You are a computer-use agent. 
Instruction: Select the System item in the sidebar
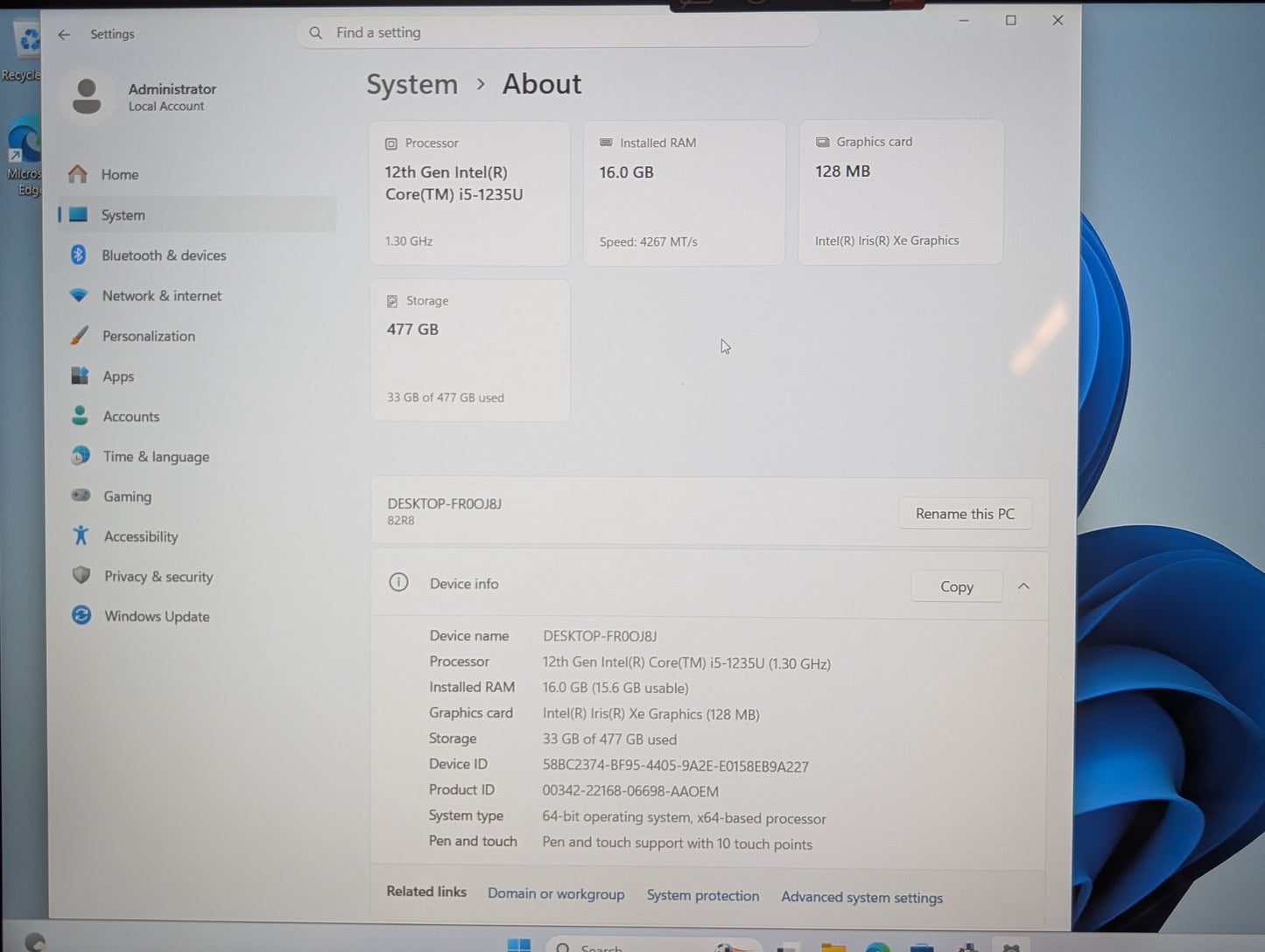197,214
